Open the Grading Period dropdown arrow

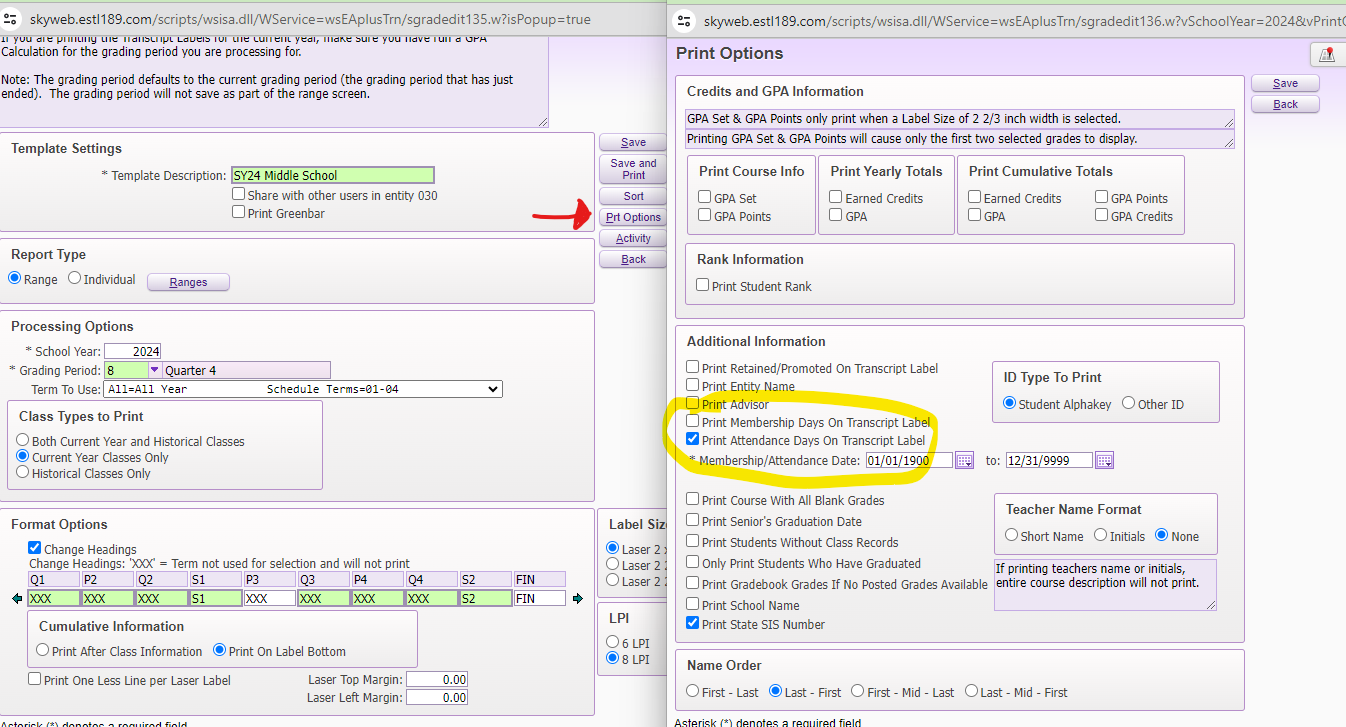pyautogui.click(x=155, y=370)
